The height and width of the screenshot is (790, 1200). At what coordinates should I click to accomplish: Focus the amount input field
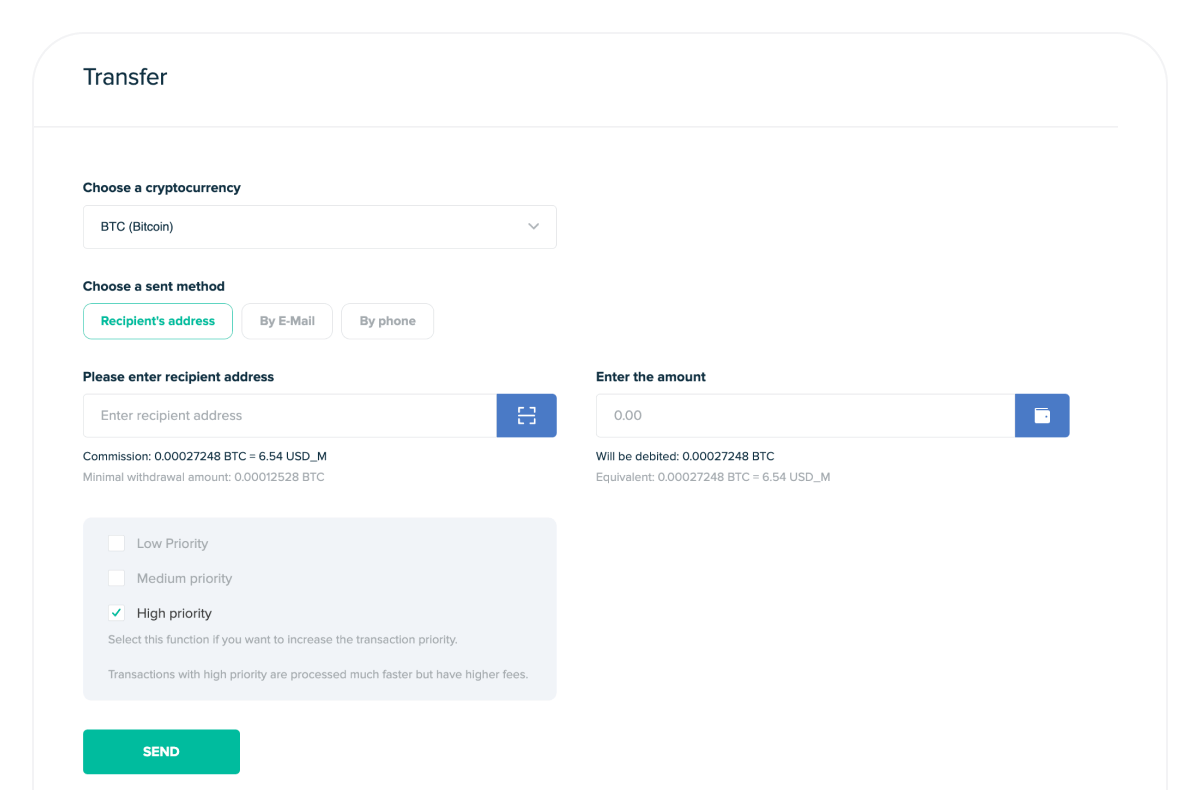point(806,415)
